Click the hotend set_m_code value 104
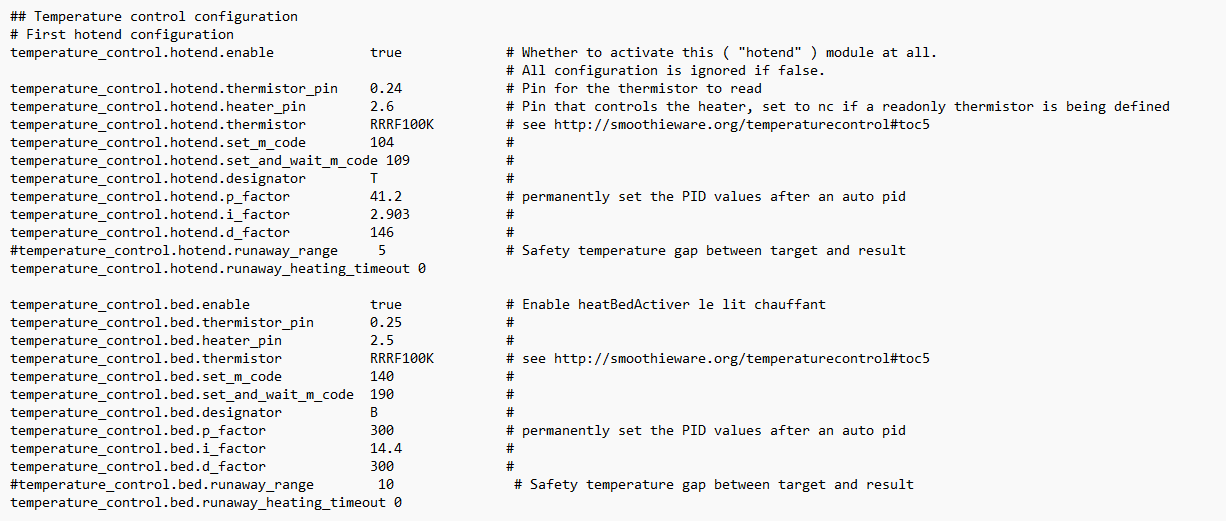 point(382,142)
